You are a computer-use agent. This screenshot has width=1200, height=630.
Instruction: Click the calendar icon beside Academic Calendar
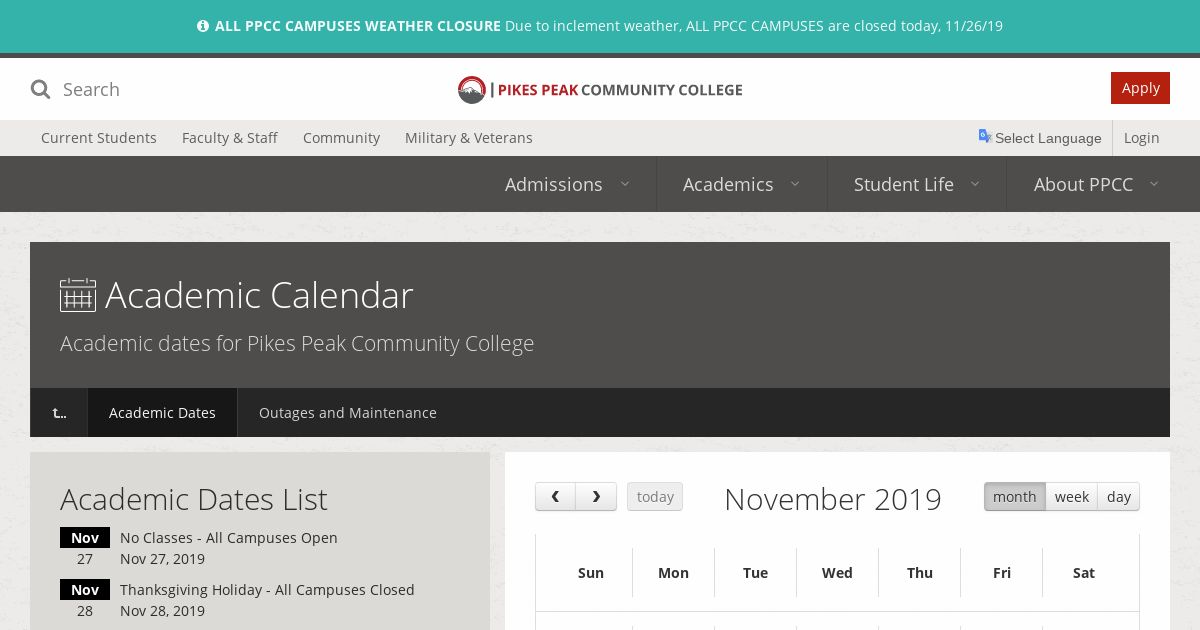78,295
